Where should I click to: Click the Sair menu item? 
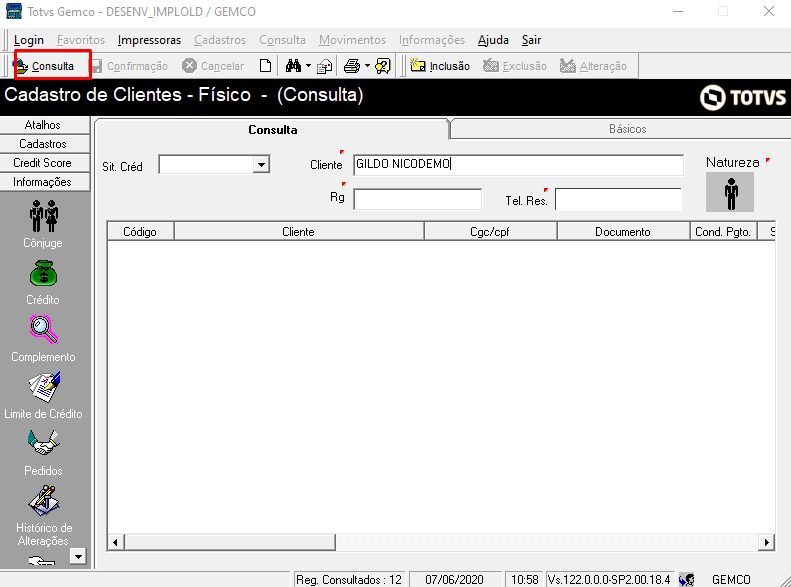531,40
